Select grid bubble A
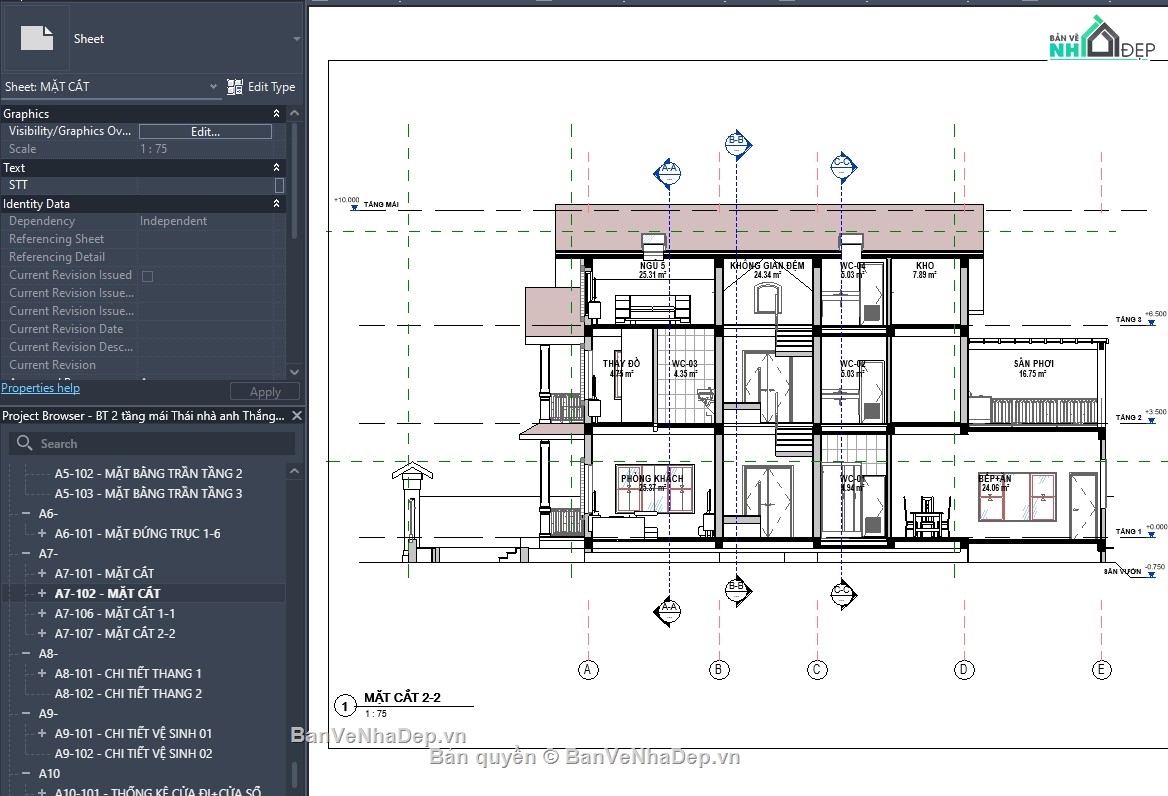 pos(588,669)
